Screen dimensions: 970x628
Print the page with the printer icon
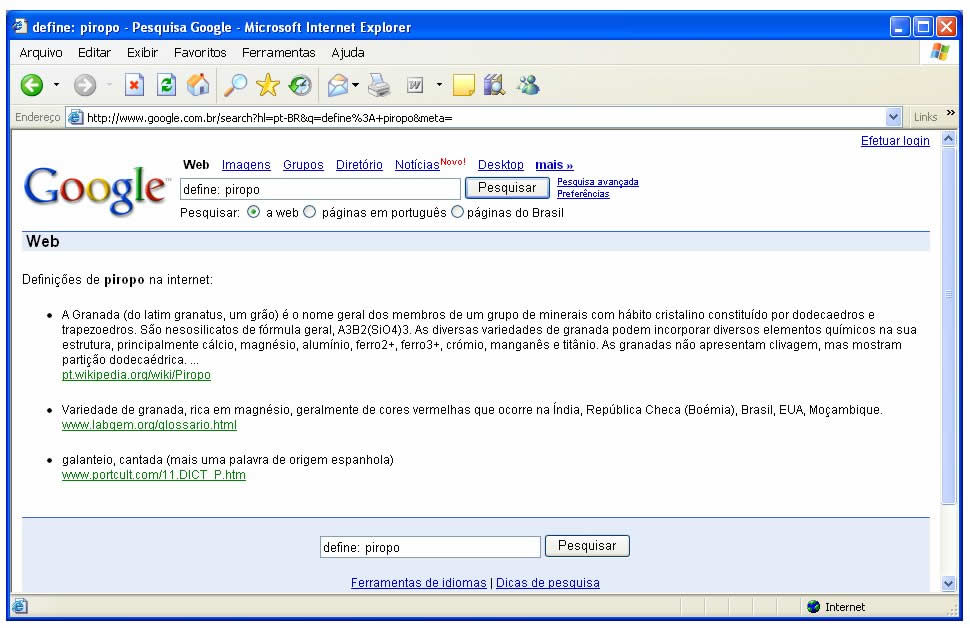tap(379, 85)
